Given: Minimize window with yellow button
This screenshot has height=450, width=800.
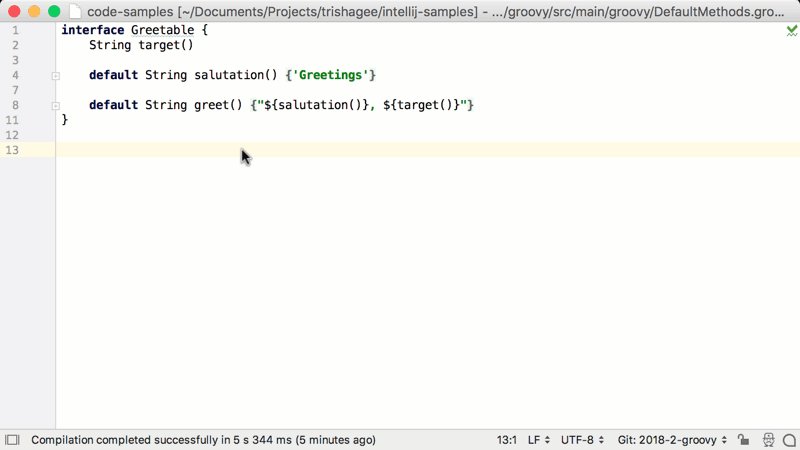Looking at the screenshot, I should [34, 11].
